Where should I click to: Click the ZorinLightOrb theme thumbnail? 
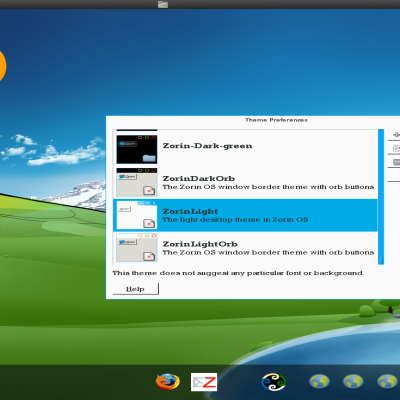pos(137,248)
